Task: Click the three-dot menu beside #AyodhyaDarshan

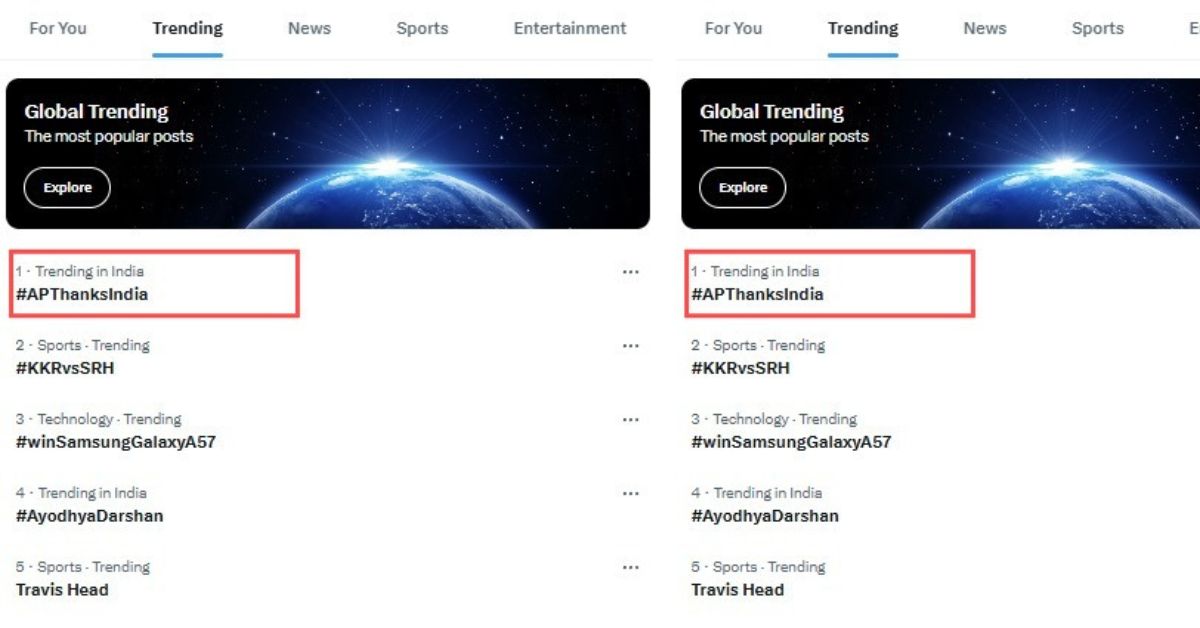Action: pos(630,494)
